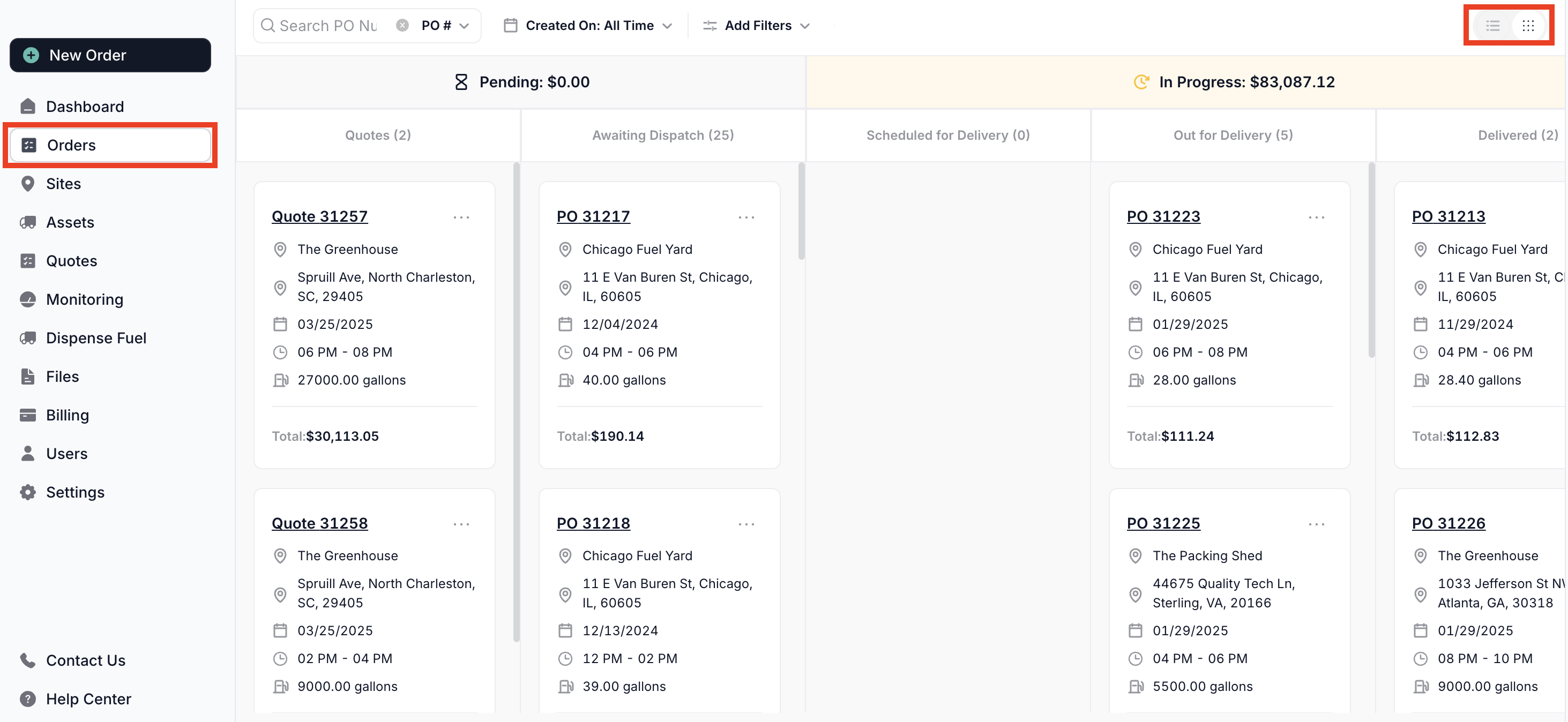Open three-dot menu on PO 31223 card
Screen dimensions: 1568x722
[x=1316, y=217]
